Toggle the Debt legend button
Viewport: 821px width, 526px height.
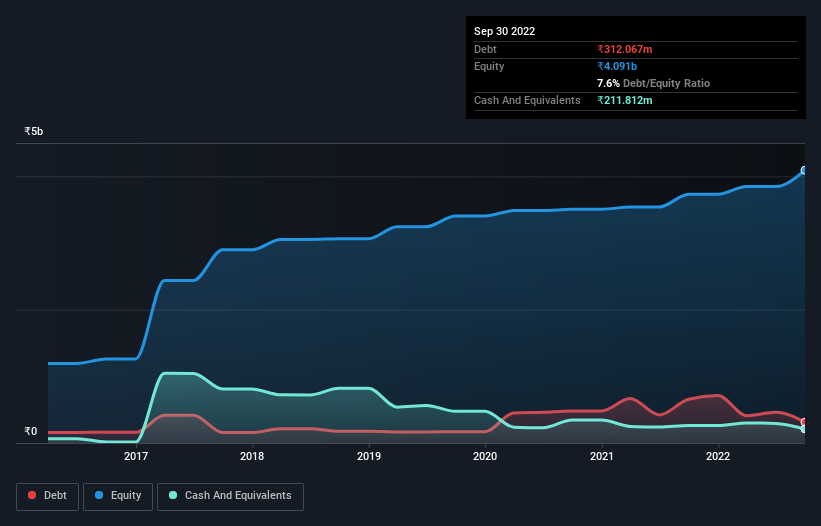coord(48,496)
